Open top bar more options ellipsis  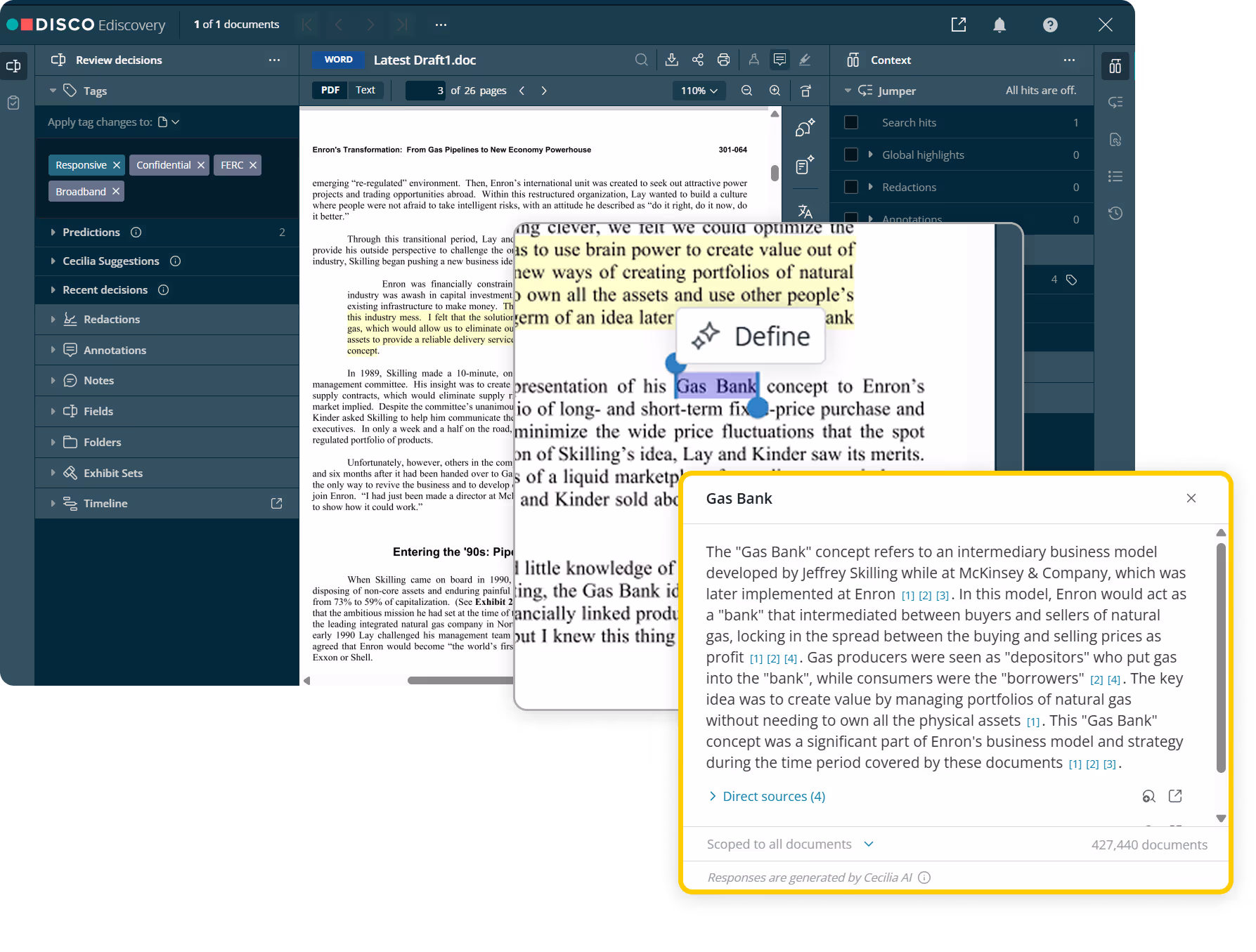pyautogui.click(x=441, y=25)
